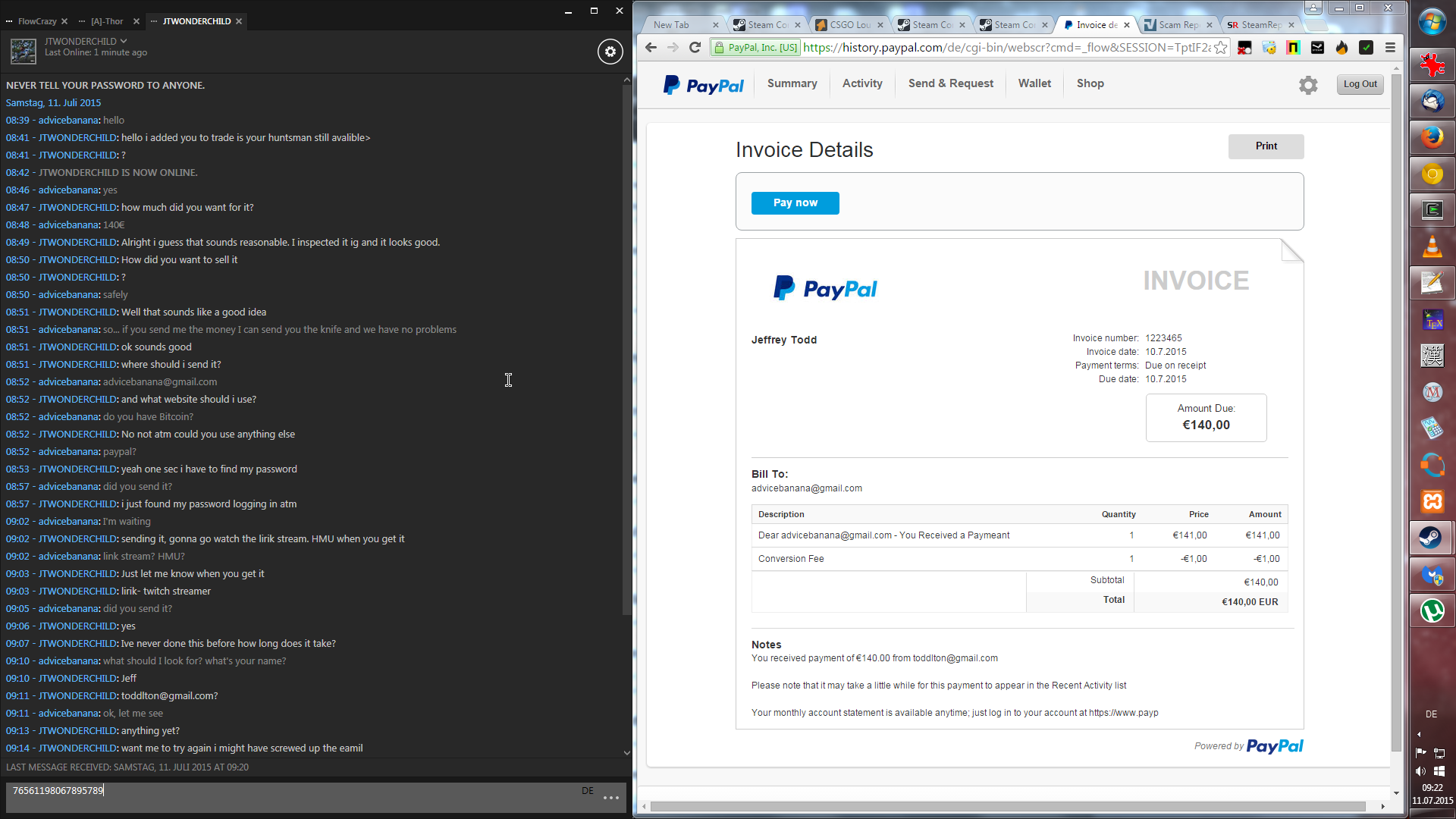Open the chat options ellipsis menu
Screen dimensions: 1456x819
coord(611,798)
